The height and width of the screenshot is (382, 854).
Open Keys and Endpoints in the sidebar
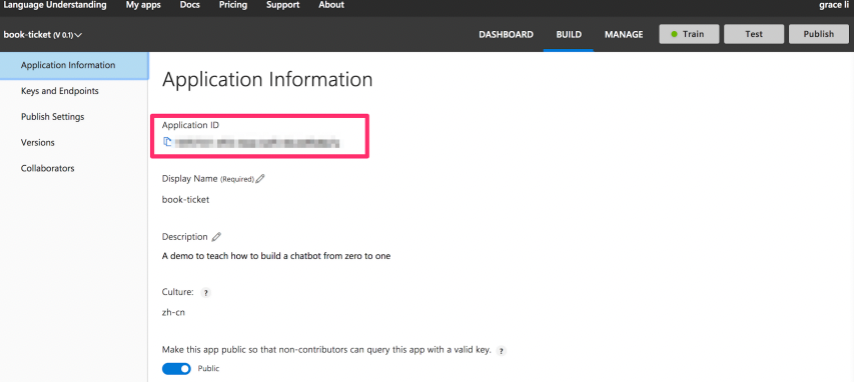60,91
